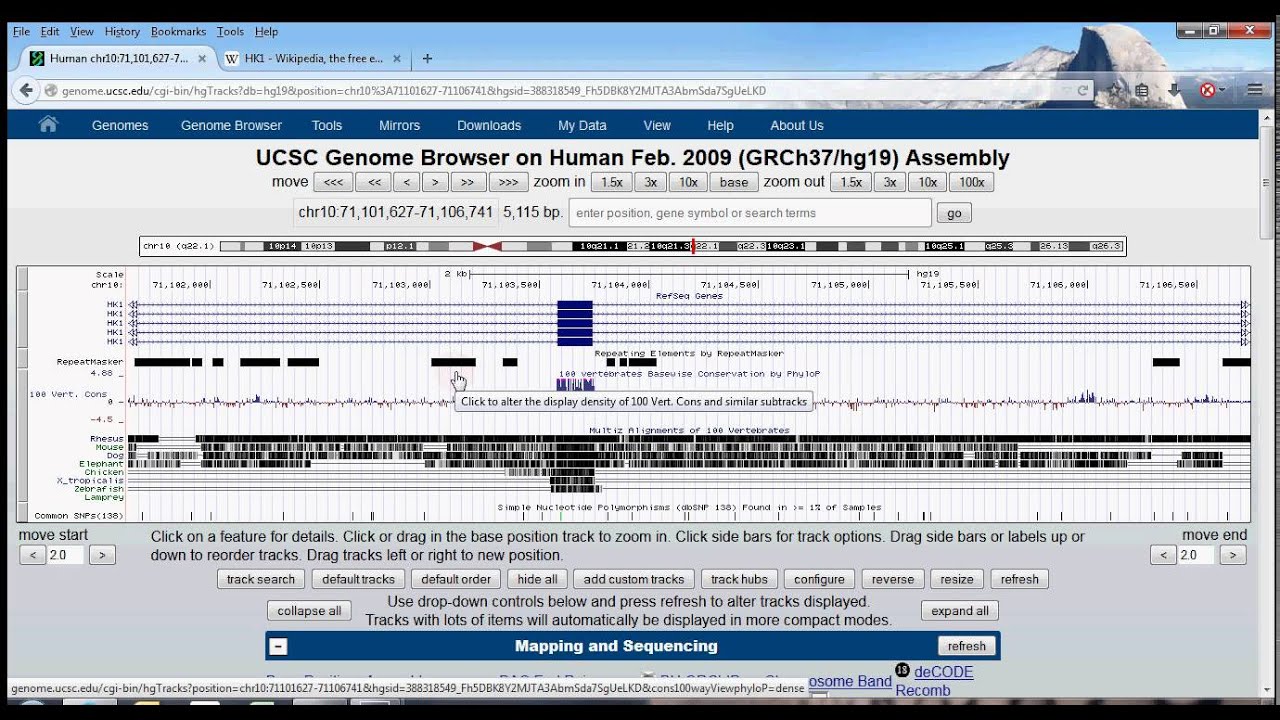Open Firefox History menu
Screen dimensions: 1280x720
(x=122, y=31)
